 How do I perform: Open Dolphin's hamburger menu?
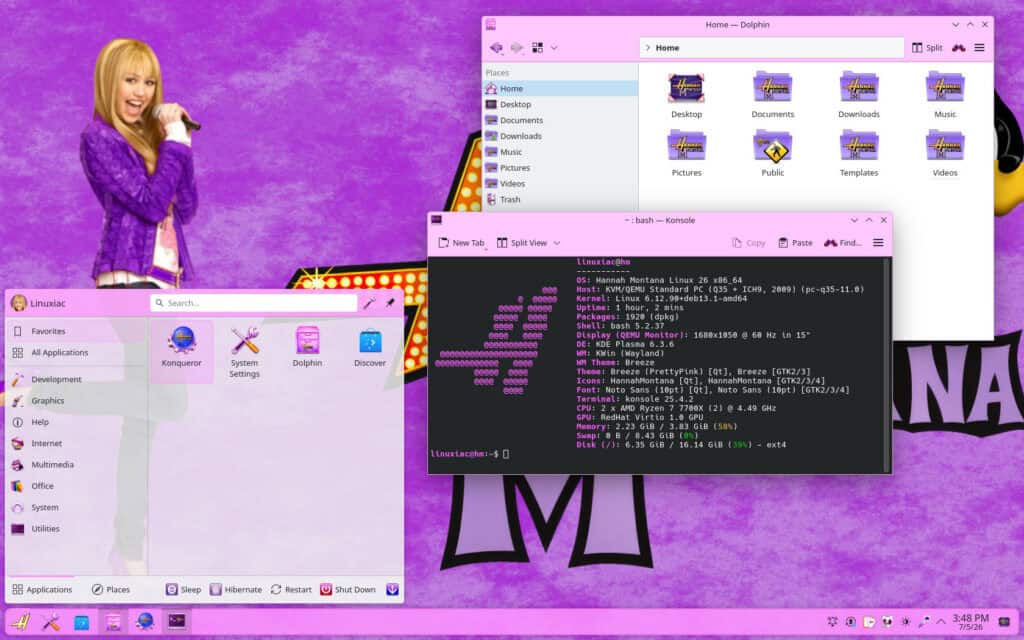[980, 48]
